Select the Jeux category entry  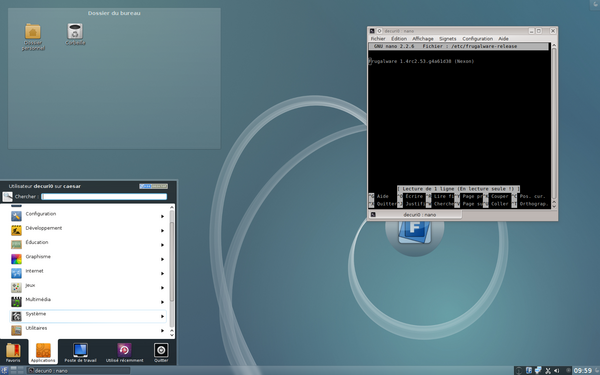tap(88, 287)
